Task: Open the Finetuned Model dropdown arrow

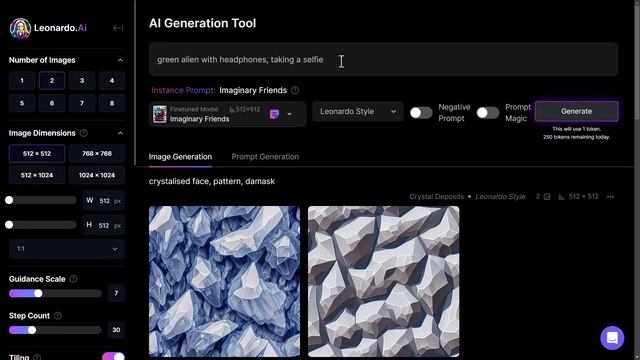Action: coord(289,114)
